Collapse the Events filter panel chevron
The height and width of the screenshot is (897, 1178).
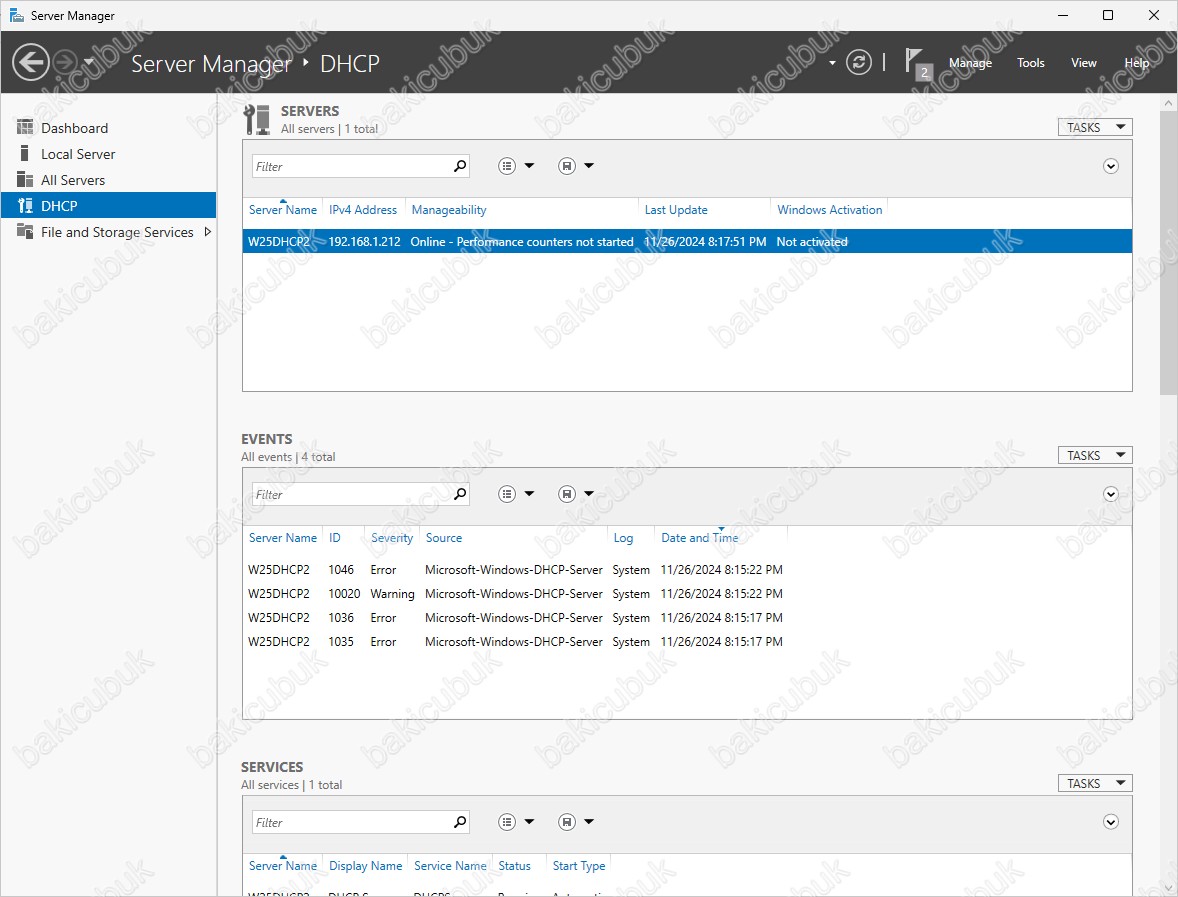(1110, 494)
